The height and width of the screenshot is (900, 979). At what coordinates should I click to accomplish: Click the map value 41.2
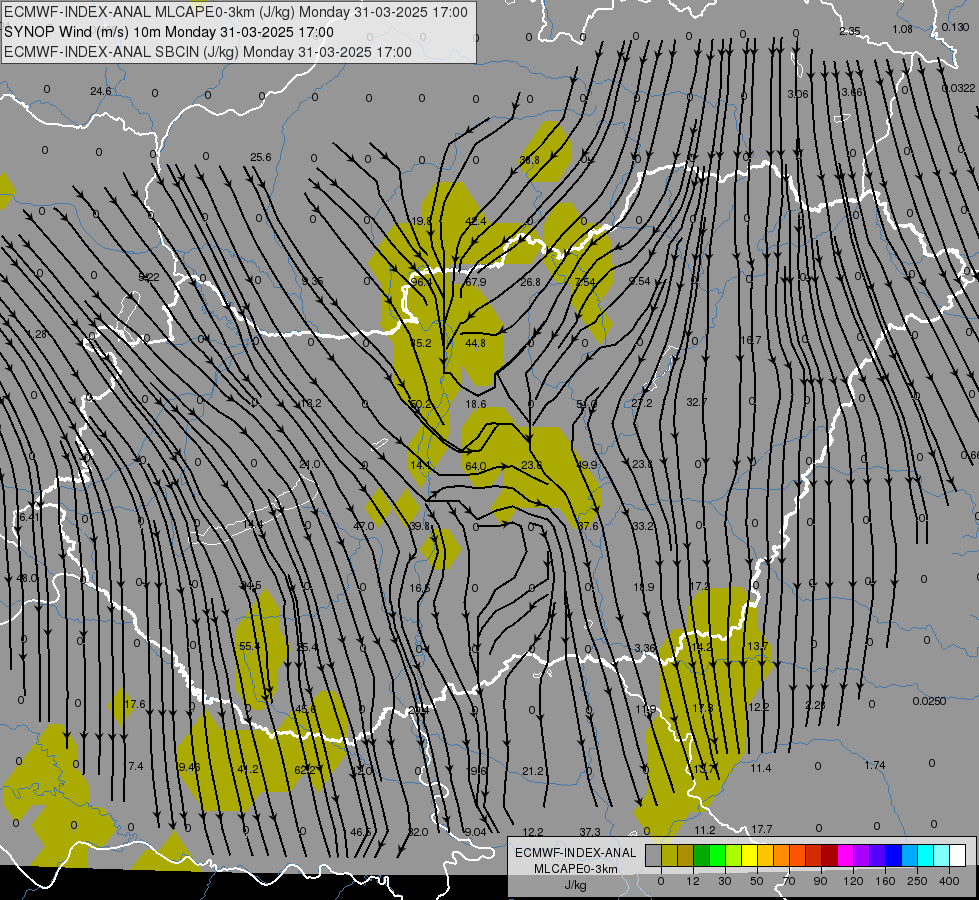pos(248,769)
